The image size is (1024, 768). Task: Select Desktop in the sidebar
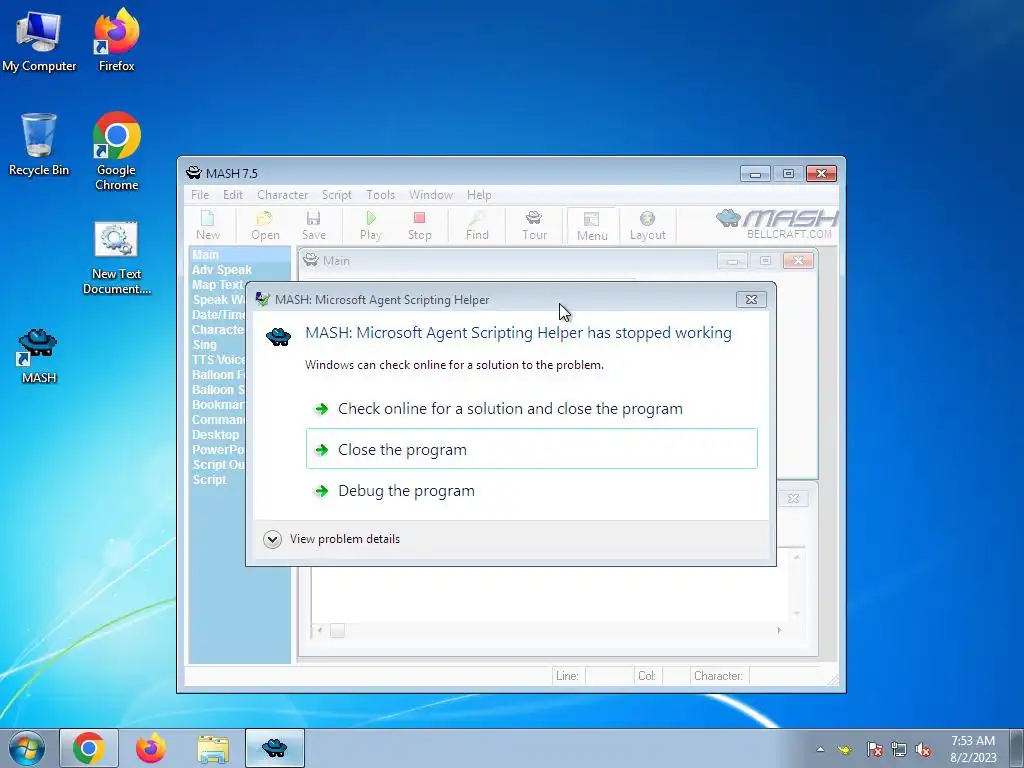click(216, 434)
